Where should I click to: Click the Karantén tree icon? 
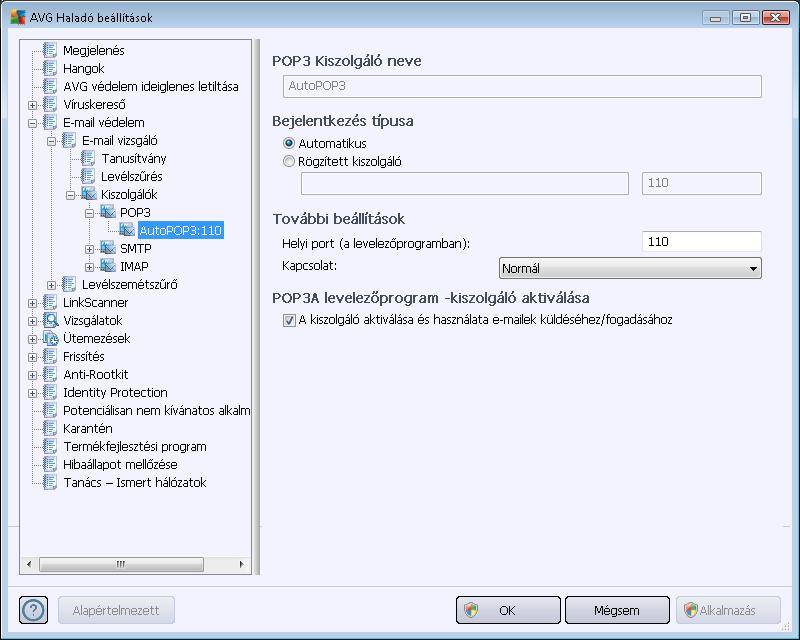(50, 428)
